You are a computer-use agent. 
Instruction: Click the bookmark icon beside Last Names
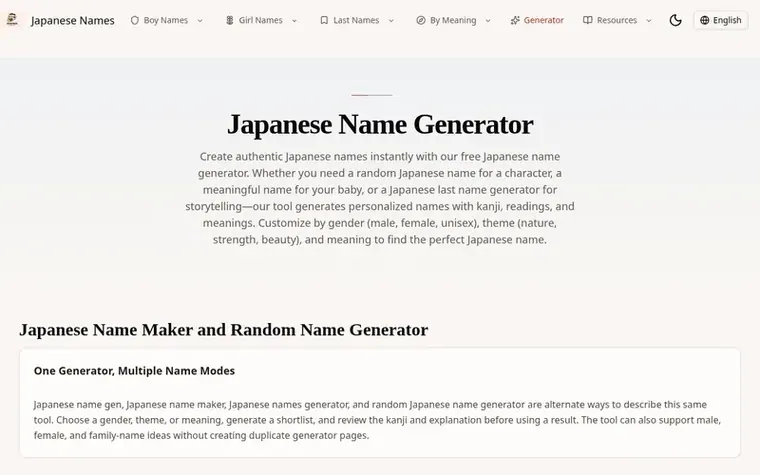tap(324, 20)
